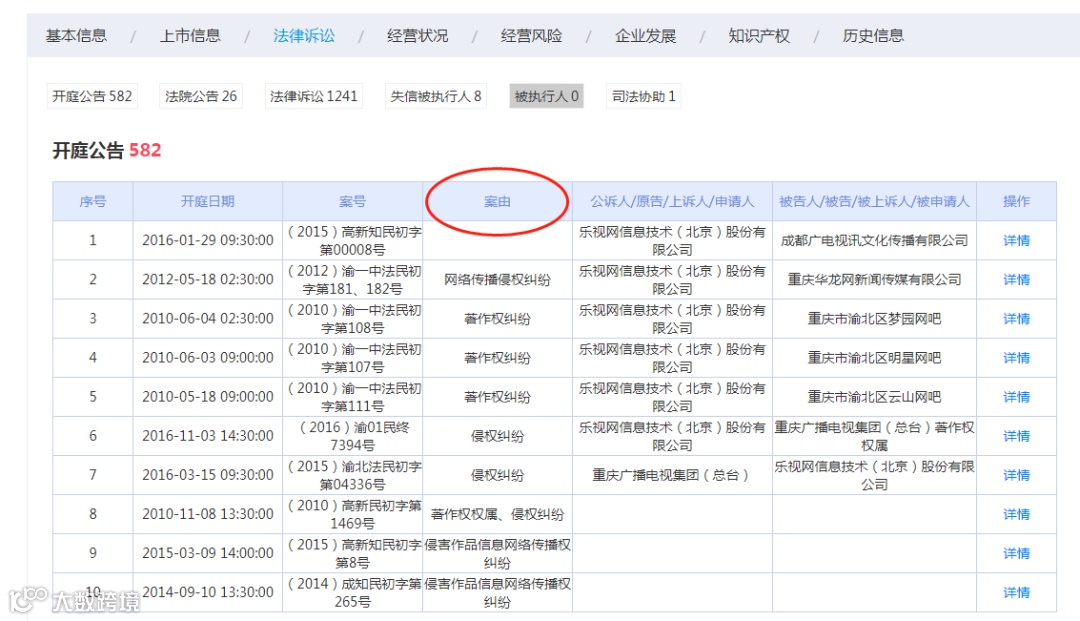Open the 历史信息 tab
1080x621 pixels.
(x=873, y=35)
